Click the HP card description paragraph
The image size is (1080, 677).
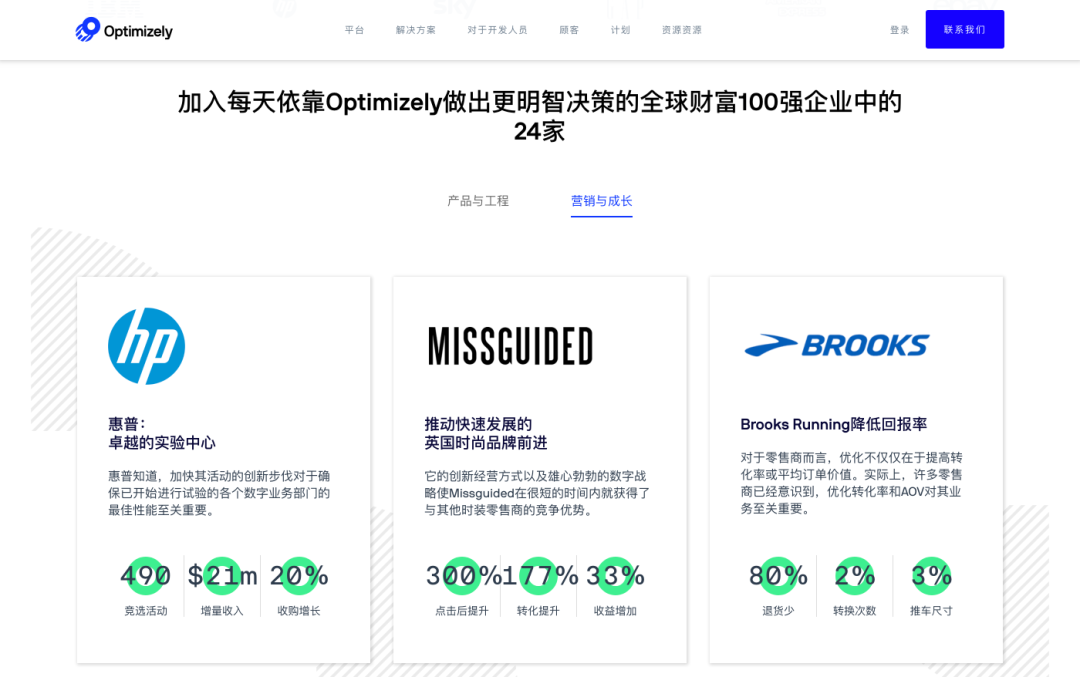[x=219, y=493]
